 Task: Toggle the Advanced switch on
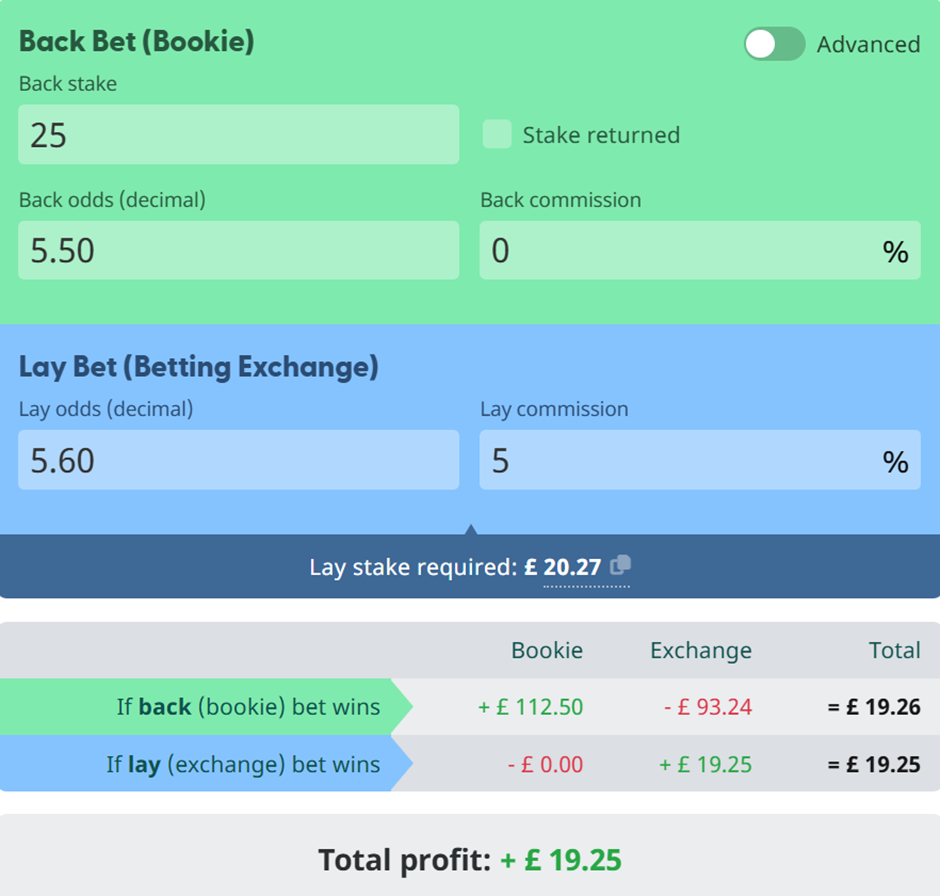click(x=774, y=44)
